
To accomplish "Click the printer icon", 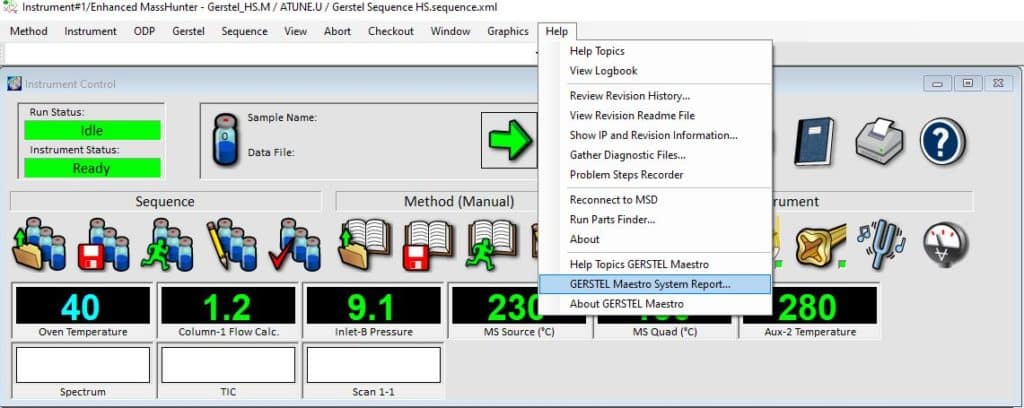I will click(879, 141).
